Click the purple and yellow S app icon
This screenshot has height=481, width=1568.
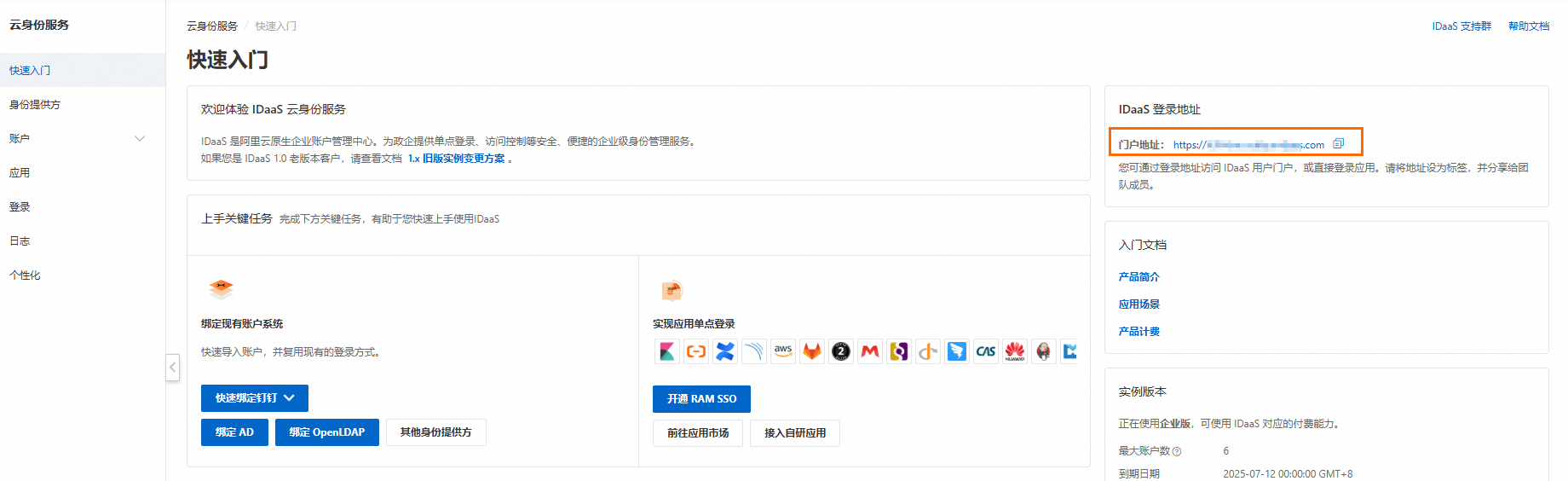(899, 351)
